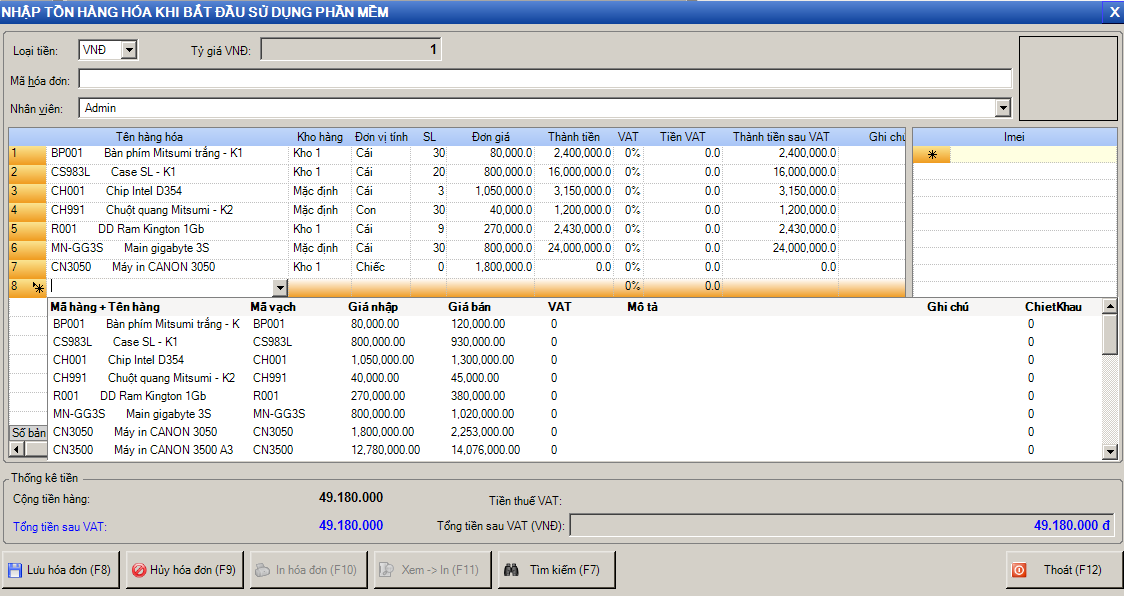Click the binoculars icon on Tìm kiếm

coord(511,570)
